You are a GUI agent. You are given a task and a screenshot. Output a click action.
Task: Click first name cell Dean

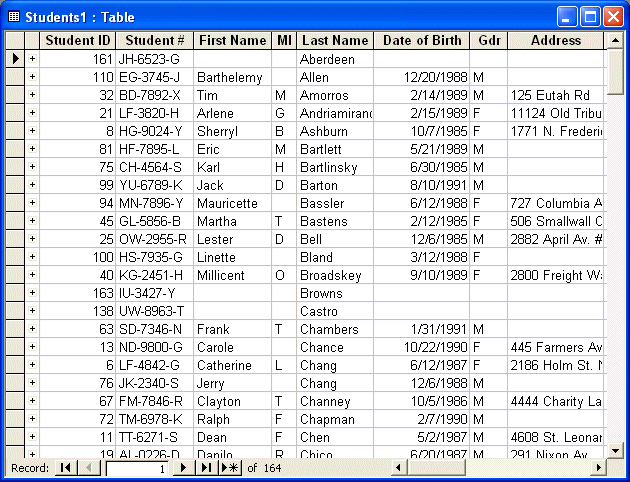(233, 437)
